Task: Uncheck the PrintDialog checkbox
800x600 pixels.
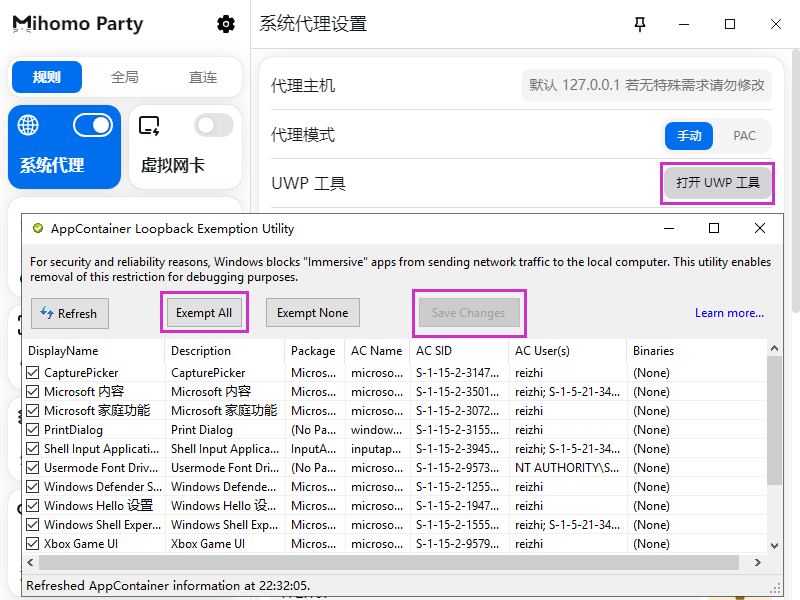Action: coord(33,430)
